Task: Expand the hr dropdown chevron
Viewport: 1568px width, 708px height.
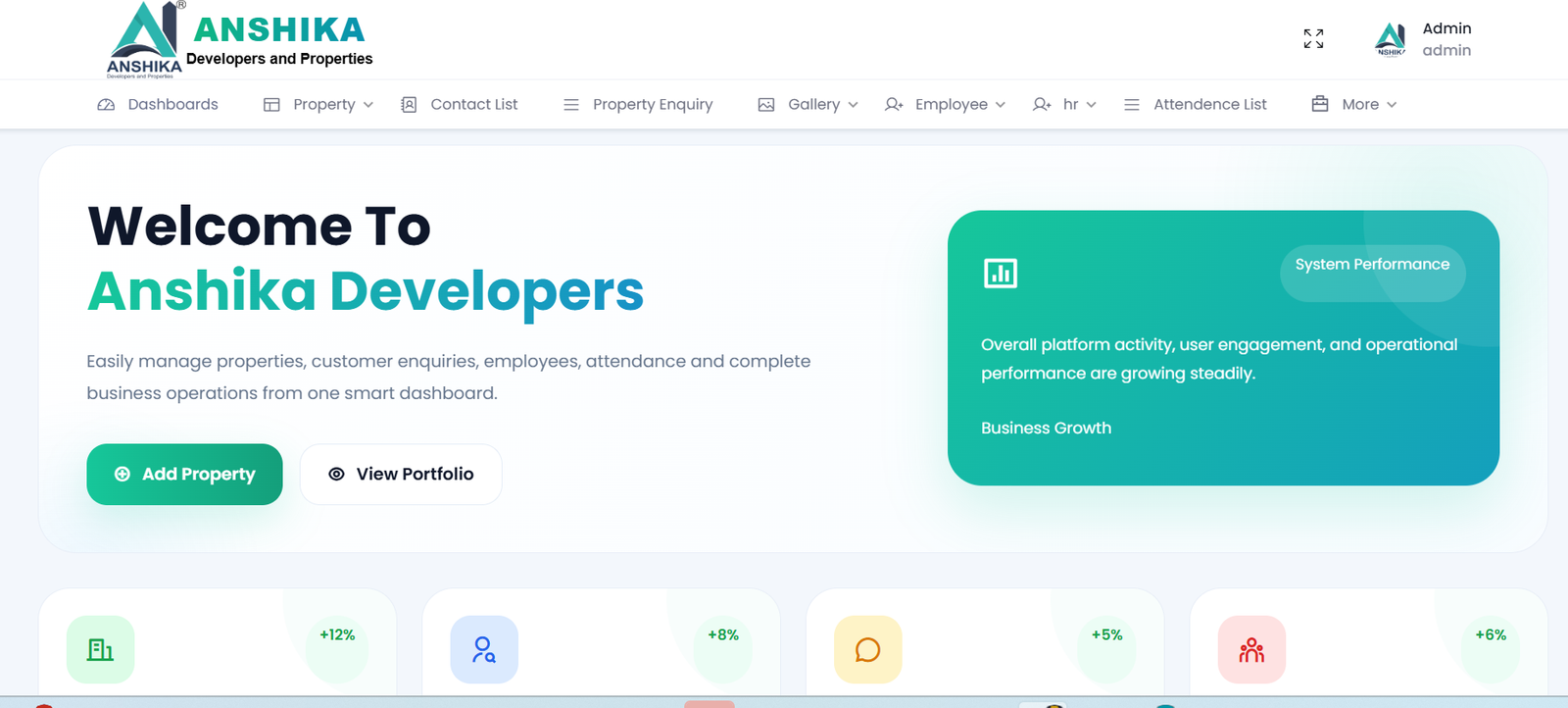Action: [1092, 105]
